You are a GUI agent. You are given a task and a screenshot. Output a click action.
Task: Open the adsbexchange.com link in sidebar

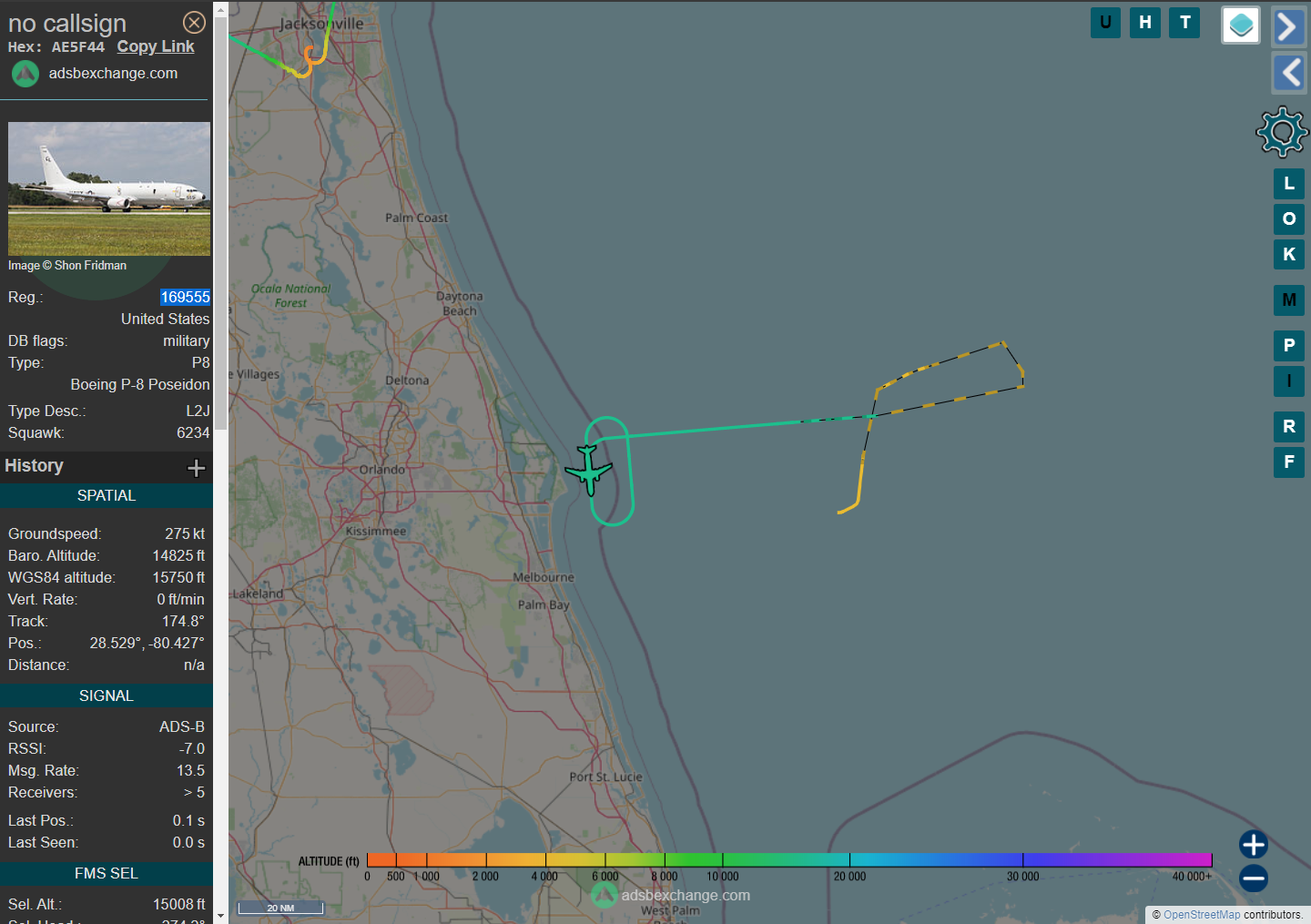tap(113, 73)
